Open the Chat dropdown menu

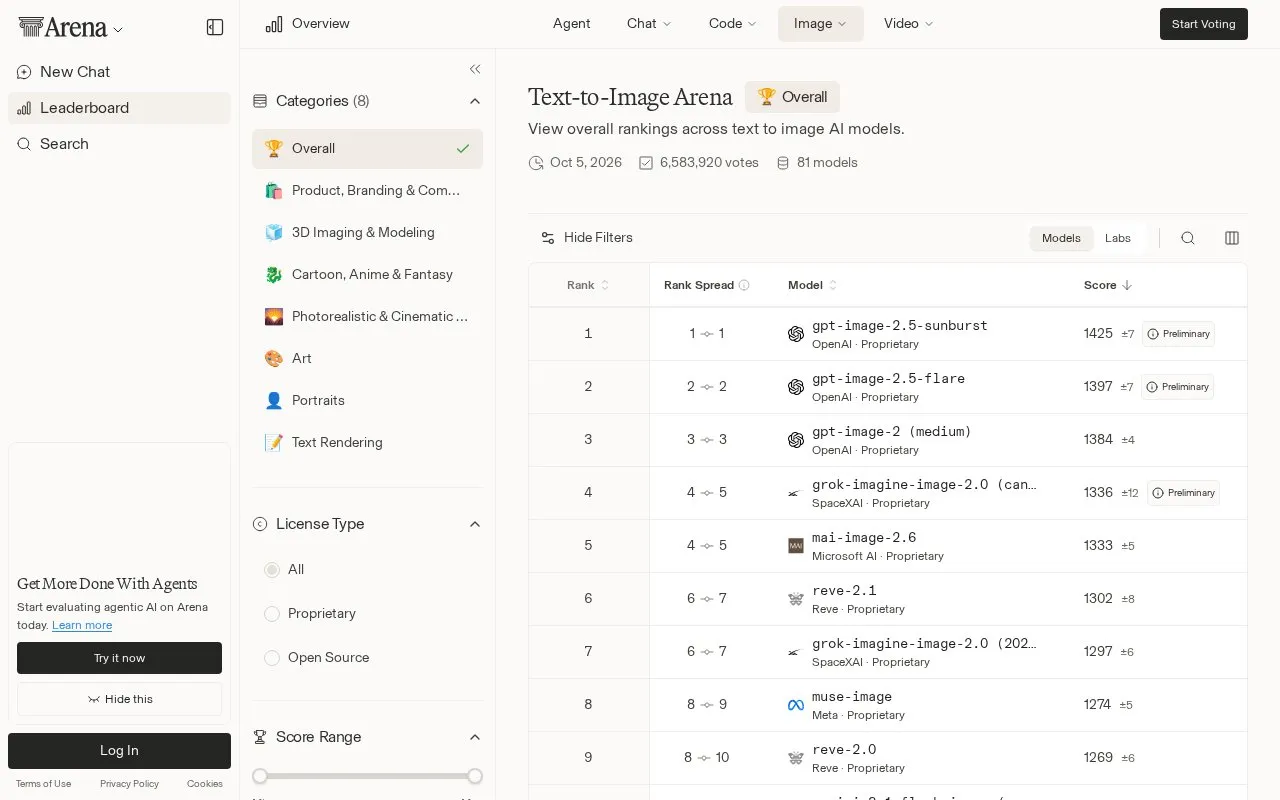pos(649,24)
